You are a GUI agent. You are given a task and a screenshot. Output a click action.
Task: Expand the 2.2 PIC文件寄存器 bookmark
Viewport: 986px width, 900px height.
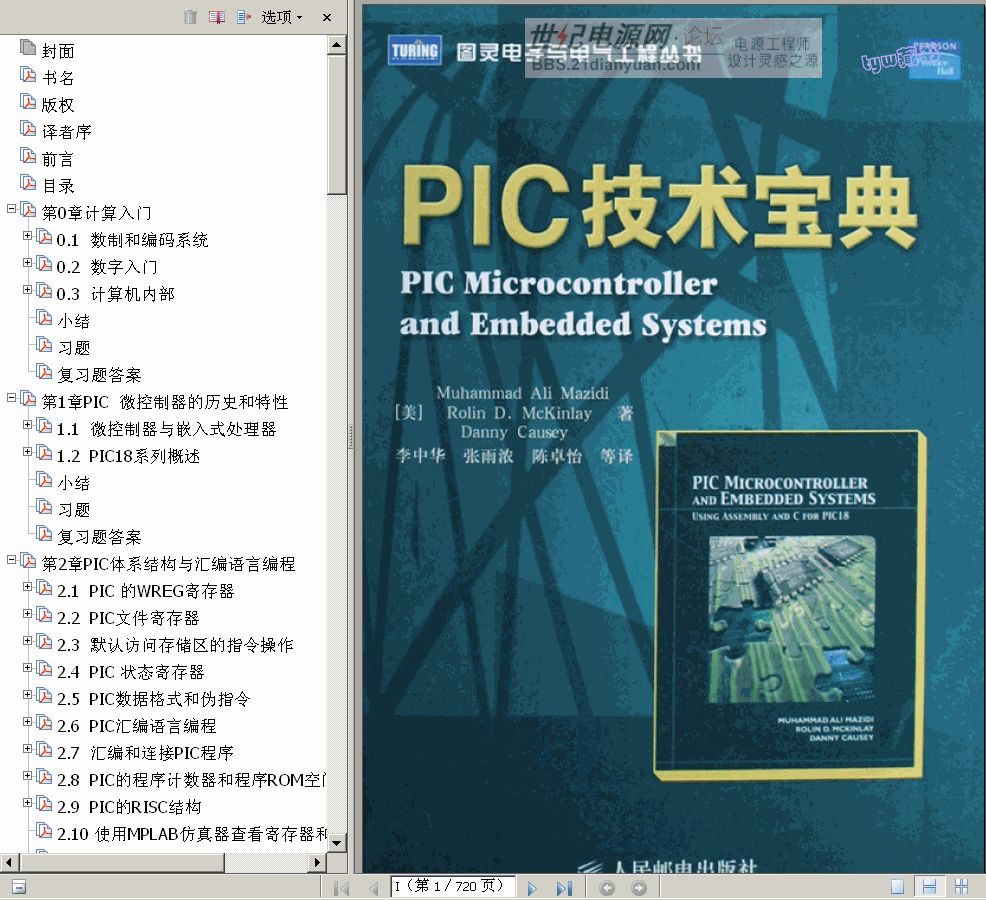(27, 613)
